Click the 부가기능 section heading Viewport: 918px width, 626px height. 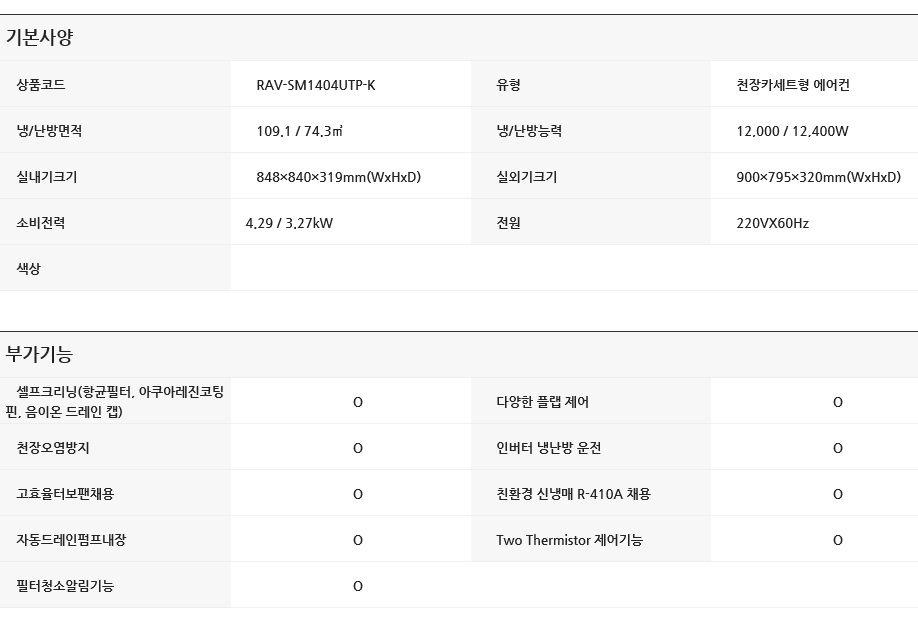coord(40,354)
